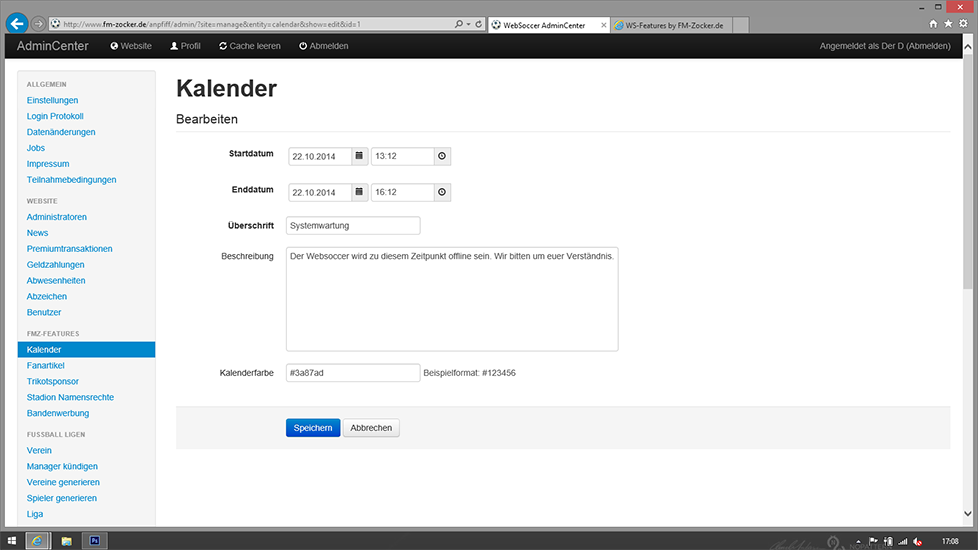Open the Profil menu item
Viewport: 978px width, 550px height.
click(x=185, y=46)
